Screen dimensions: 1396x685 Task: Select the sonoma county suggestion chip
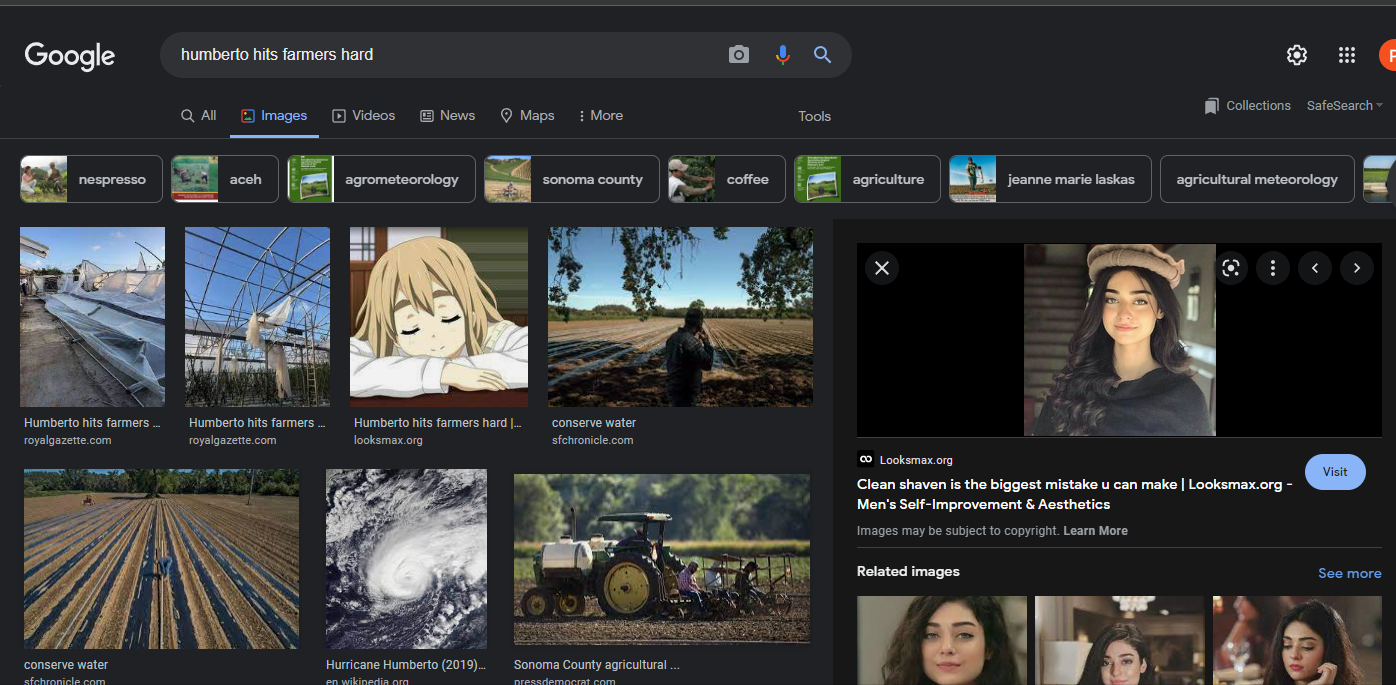point(572,180)
